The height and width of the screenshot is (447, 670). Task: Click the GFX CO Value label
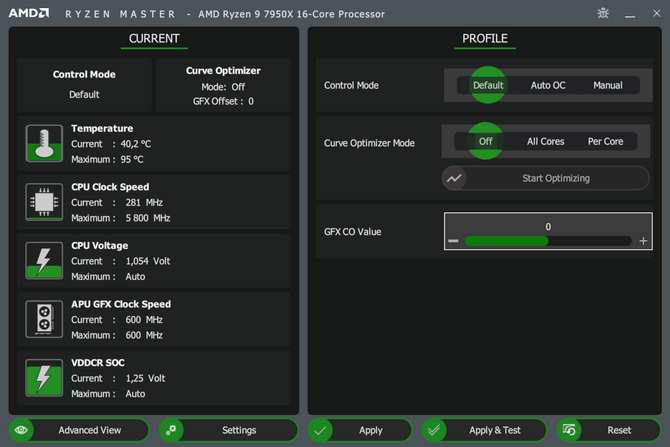tap(353, 232)
